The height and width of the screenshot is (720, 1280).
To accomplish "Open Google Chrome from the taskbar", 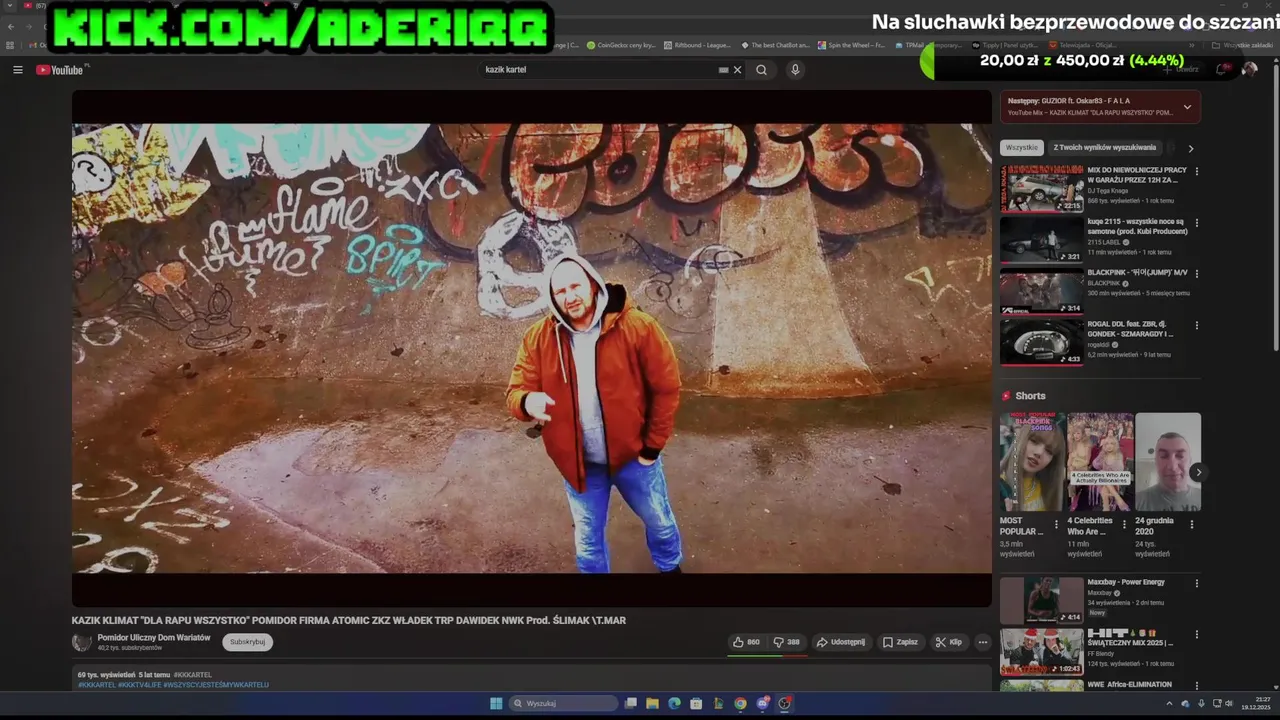I will click(740, 703).
